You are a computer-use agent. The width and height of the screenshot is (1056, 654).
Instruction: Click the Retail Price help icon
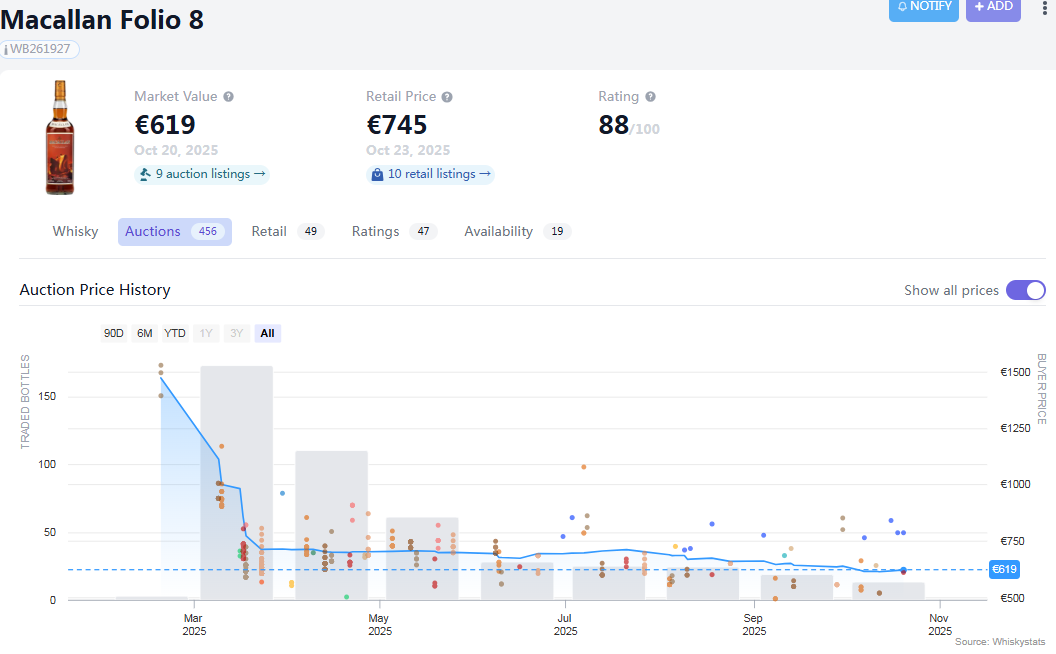(447, 97)
